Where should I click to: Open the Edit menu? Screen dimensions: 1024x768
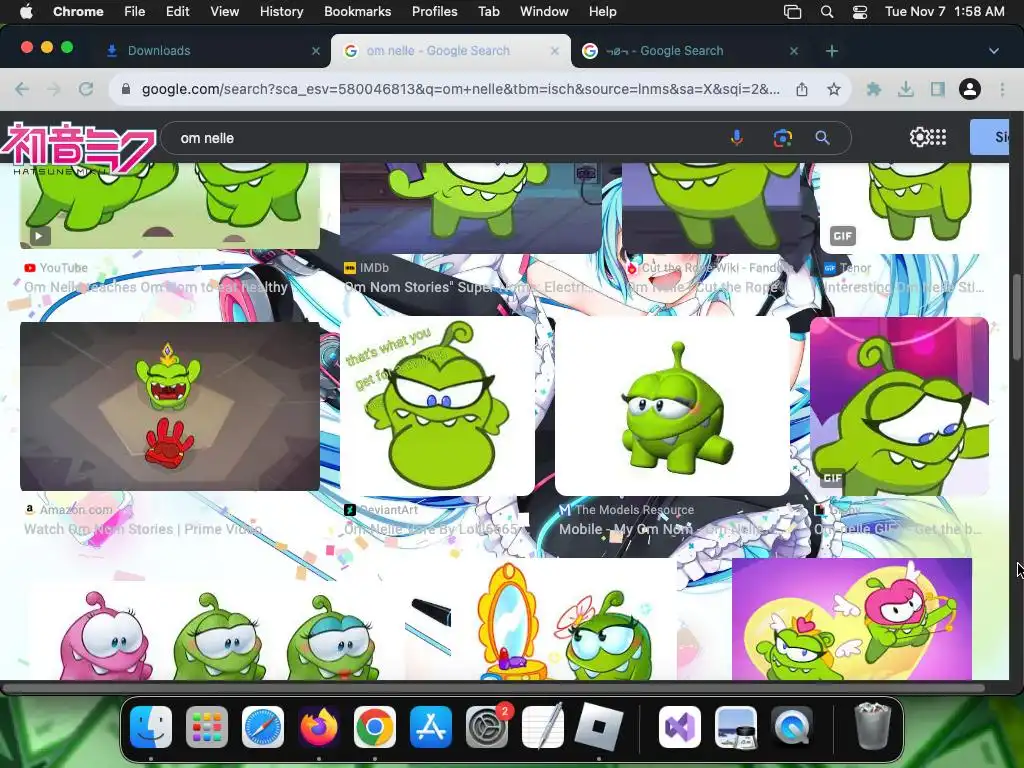tap(177, 12)
